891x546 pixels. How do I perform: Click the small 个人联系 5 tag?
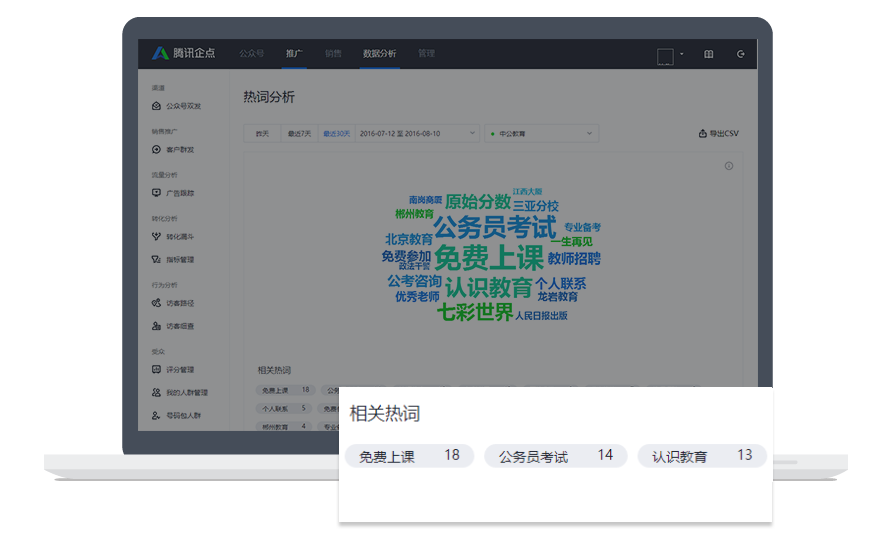(285, 409)
